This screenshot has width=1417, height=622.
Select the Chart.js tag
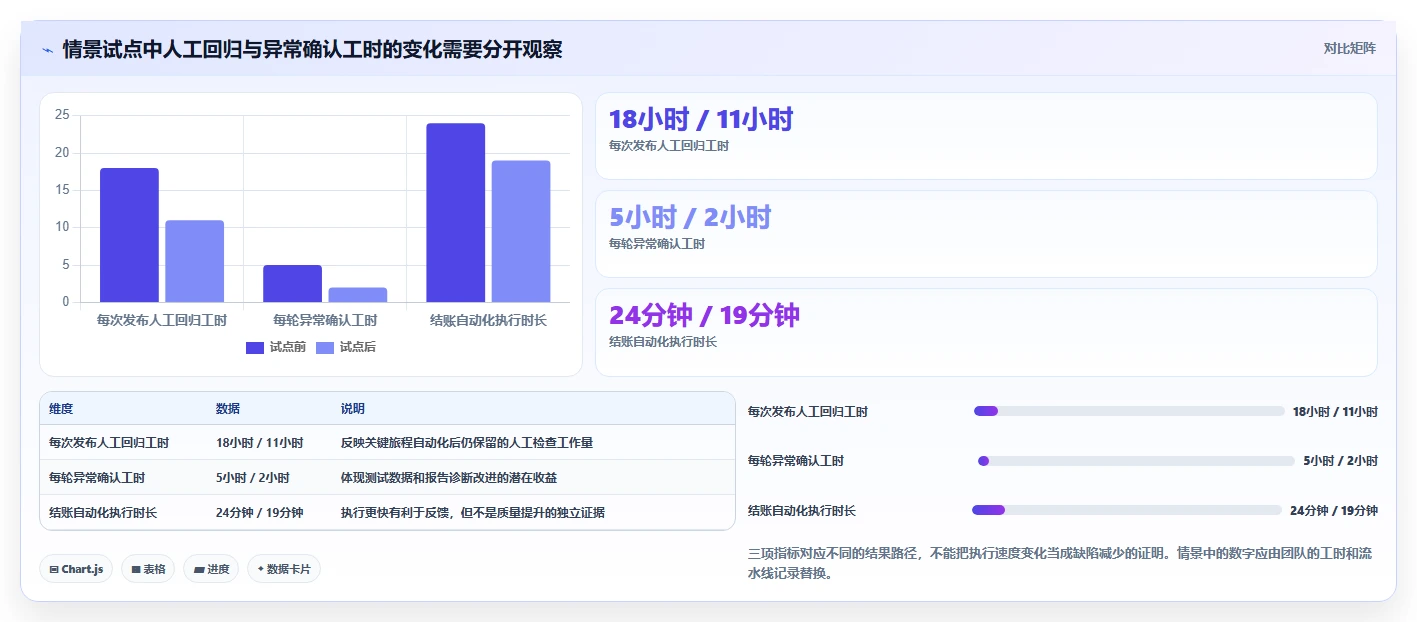[77, 569]
